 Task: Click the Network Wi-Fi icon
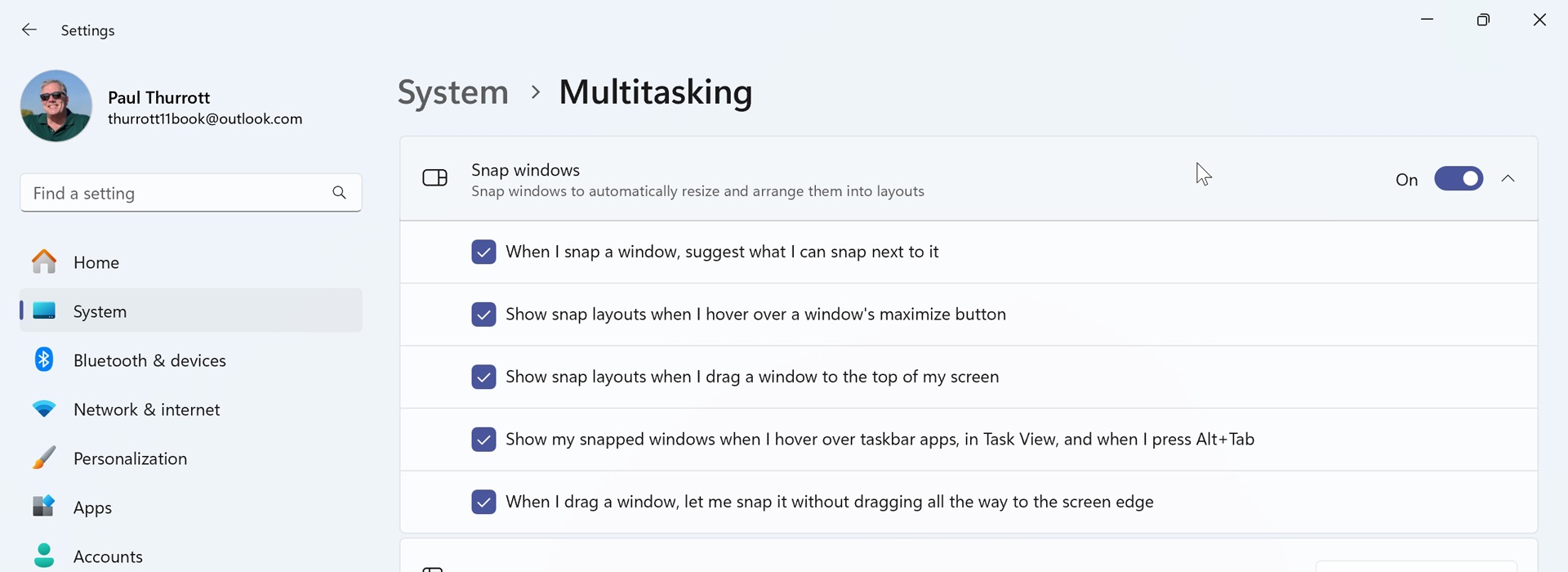44,409
